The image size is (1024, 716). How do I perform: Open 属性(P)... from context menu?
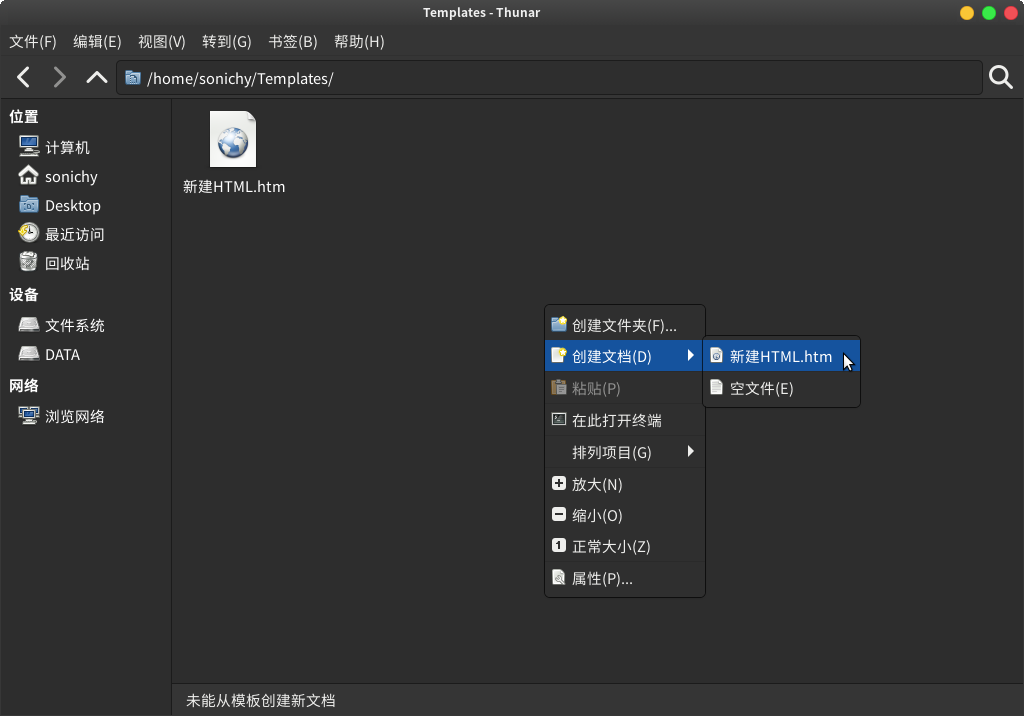(602, 578)
